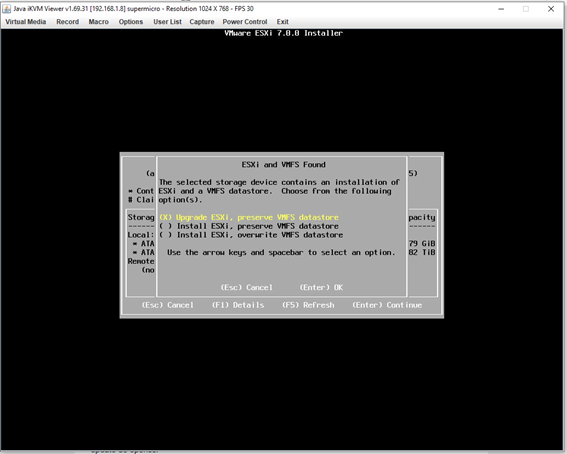Open the Options menu
Screen dimensions: 567x454
coord(131,22)
